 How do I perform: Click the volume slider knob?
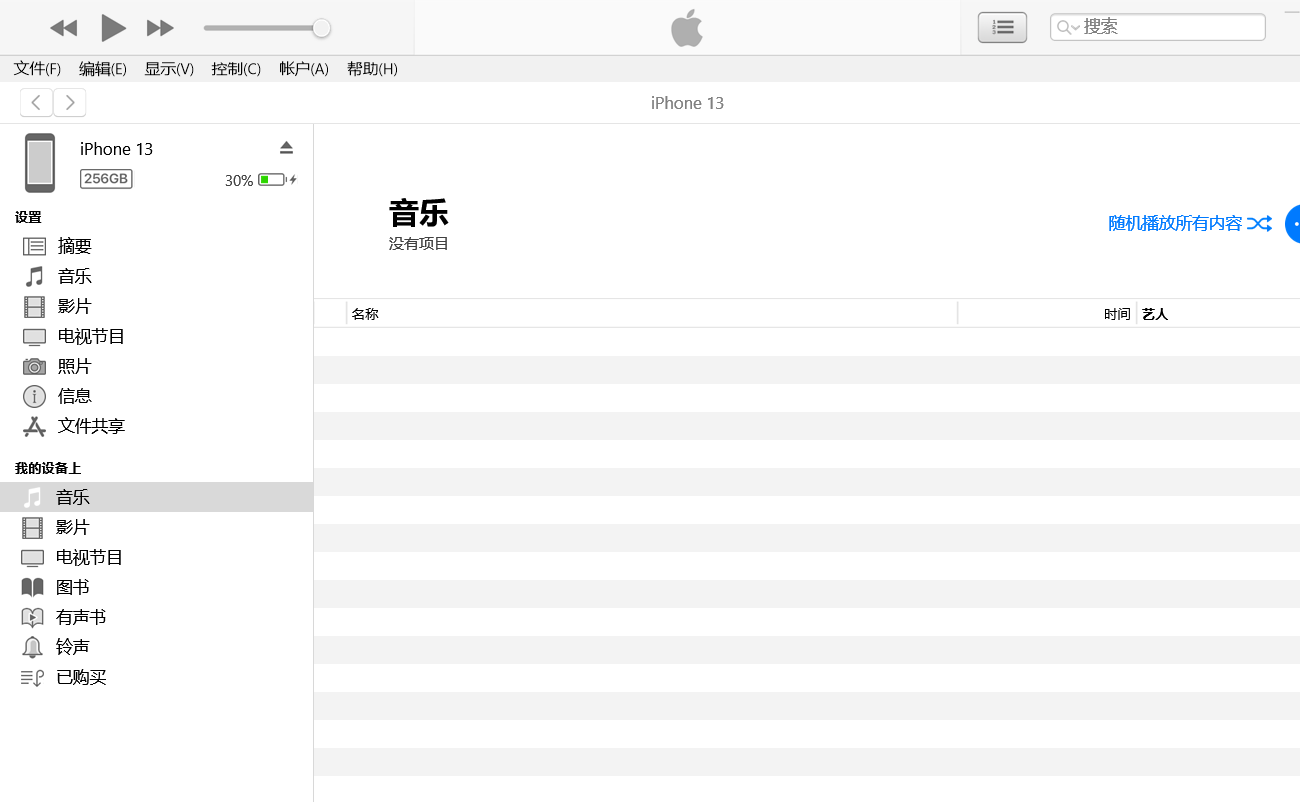coord(321,28)
